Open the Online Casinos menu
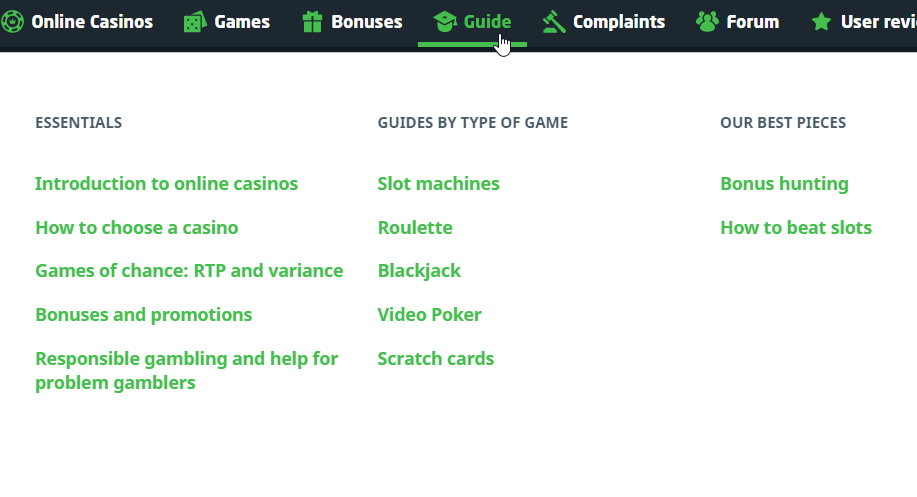The width and height of the screenshot is (917, 497). (92, 22)
